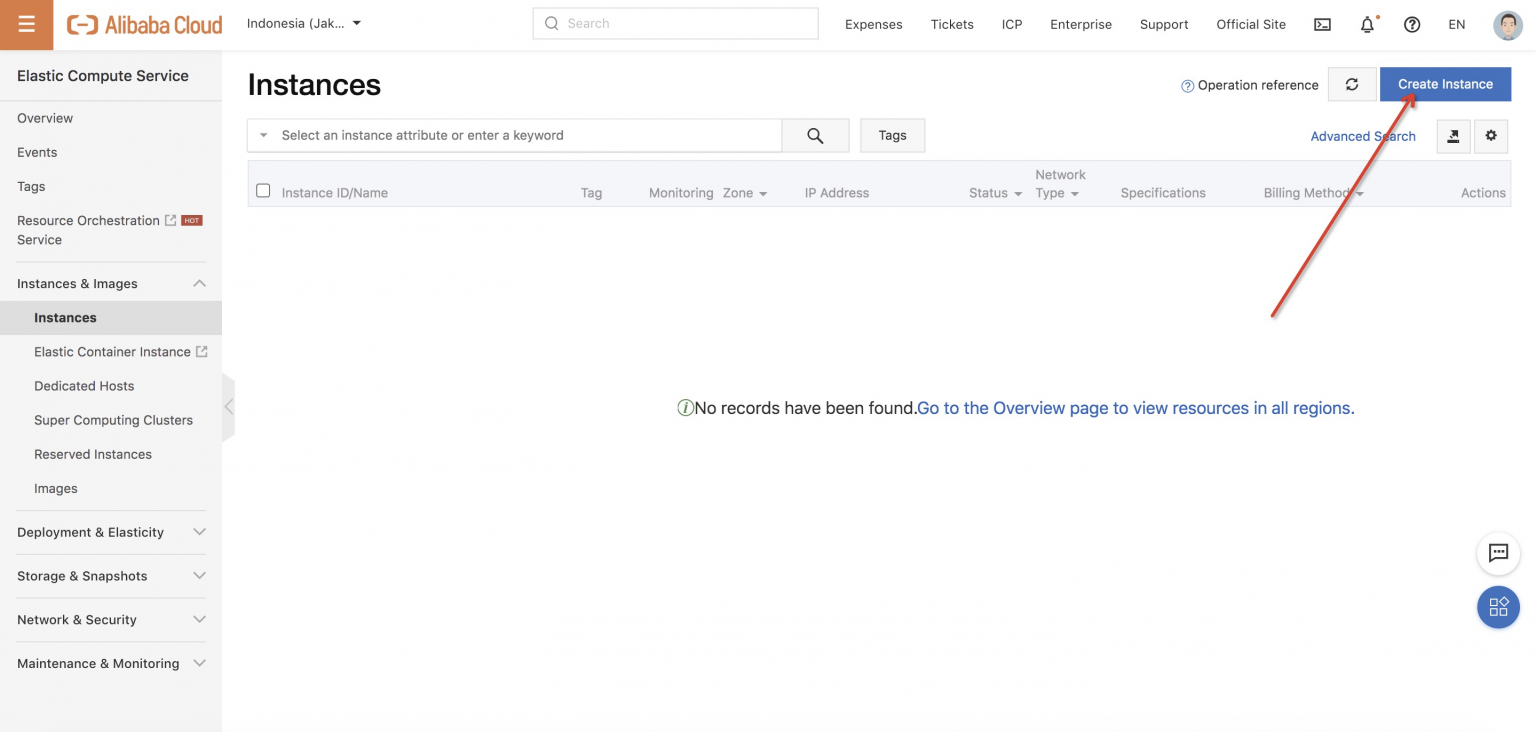Export instance list with download icon

click(x=1453, y=136)
